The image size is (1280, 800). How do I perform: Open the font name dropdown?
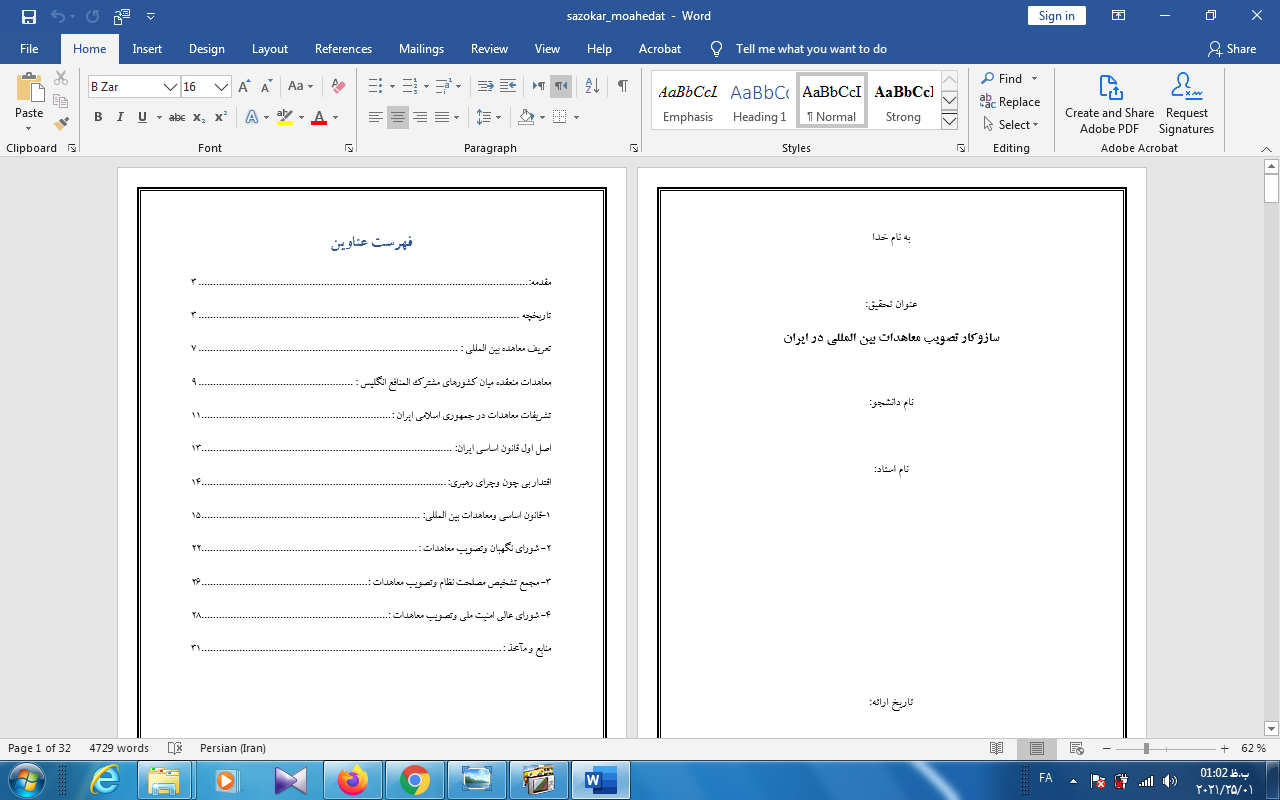tap(170, 87)
